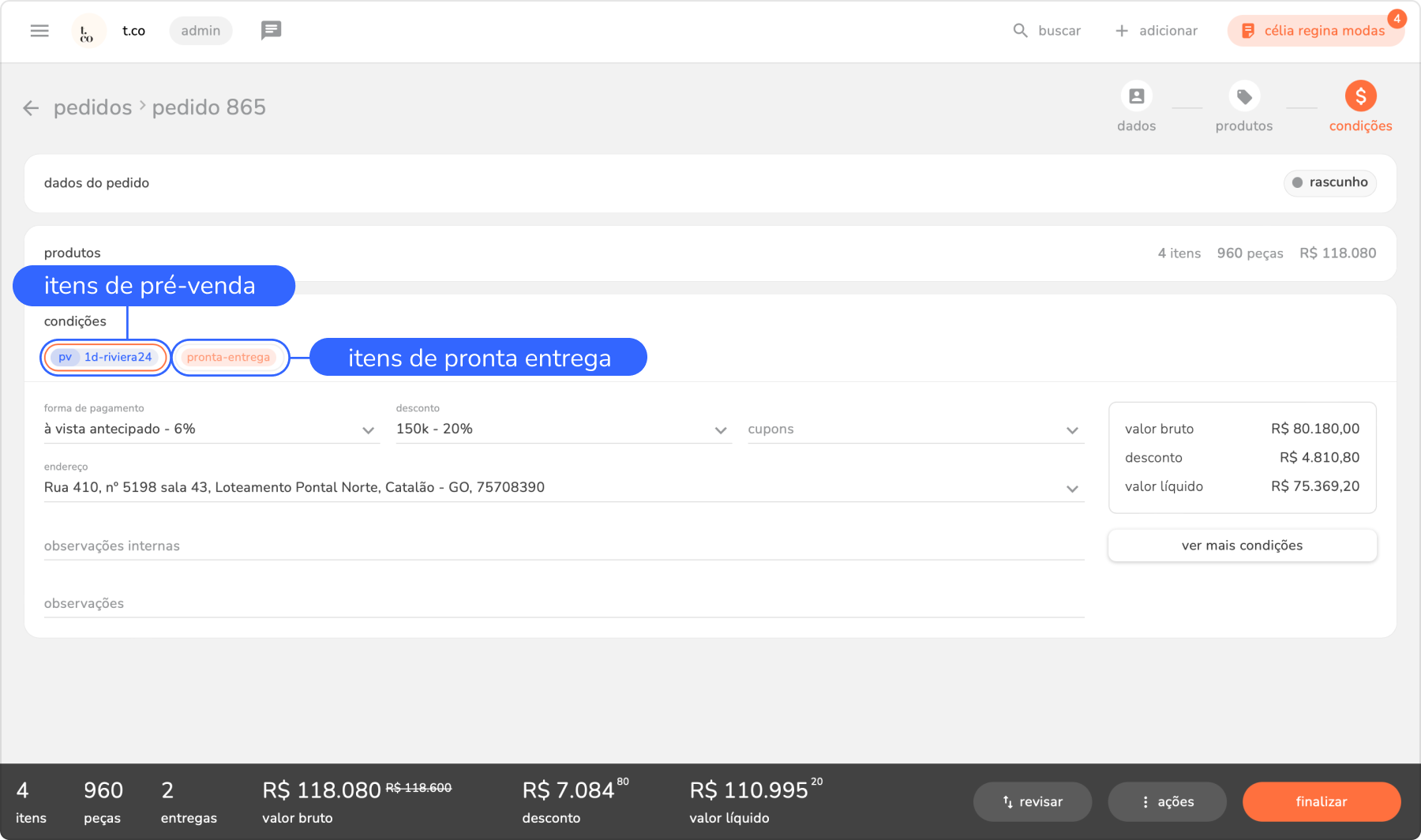
Task: Click the t.co logo avatar
Action: (88, 32)
